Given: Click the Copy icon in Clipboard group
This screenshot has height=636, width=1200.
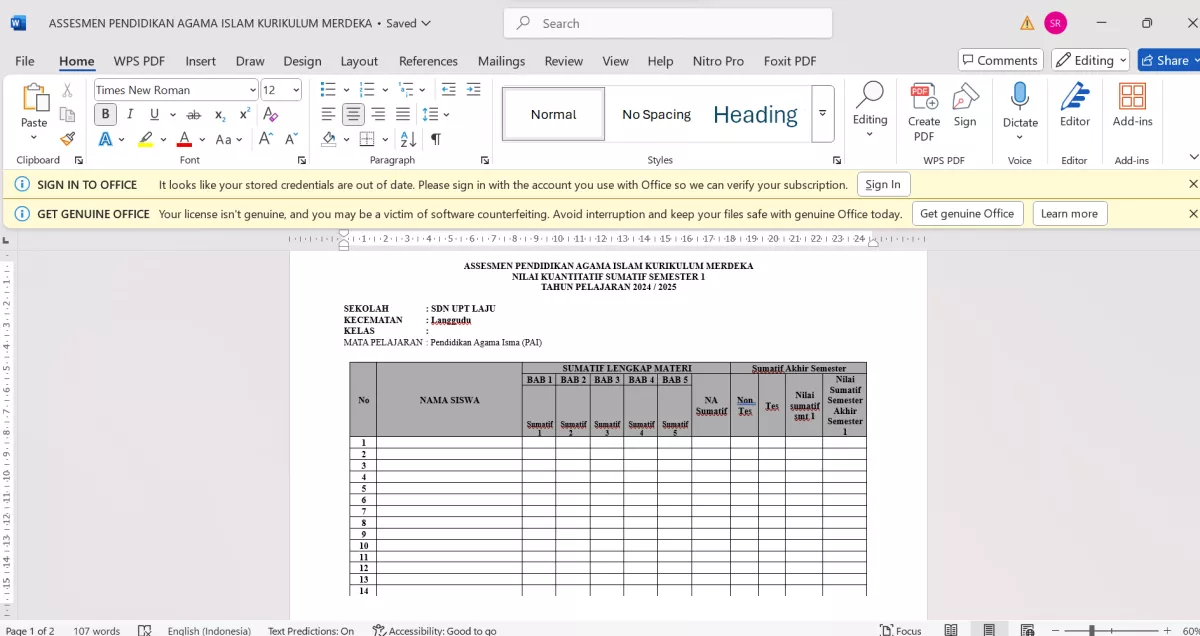Looking at the screenshot, I should [x=68, y=115].
